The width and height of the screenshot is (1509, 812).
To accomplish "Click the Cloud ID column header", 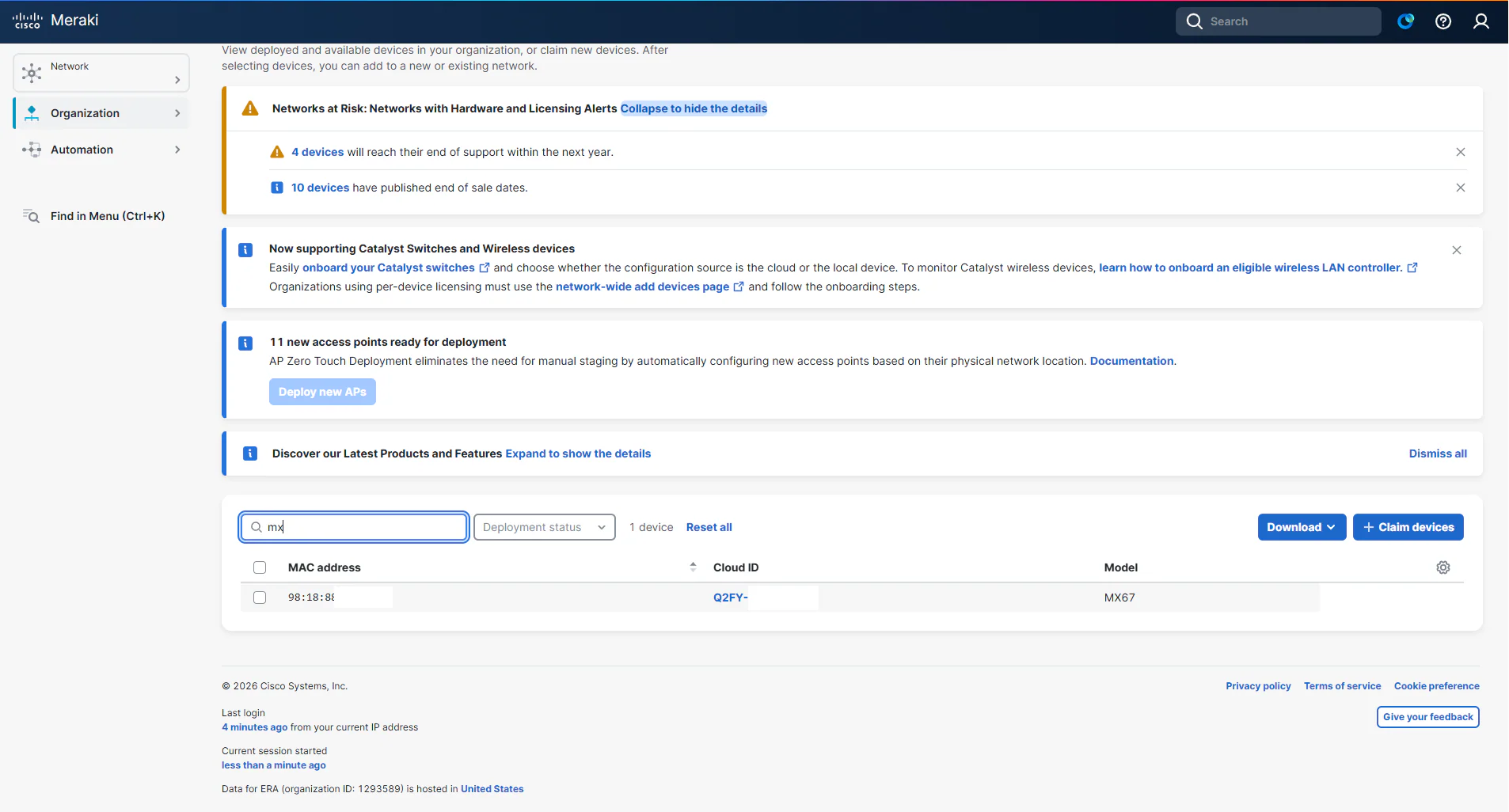I will click(736, 567).
